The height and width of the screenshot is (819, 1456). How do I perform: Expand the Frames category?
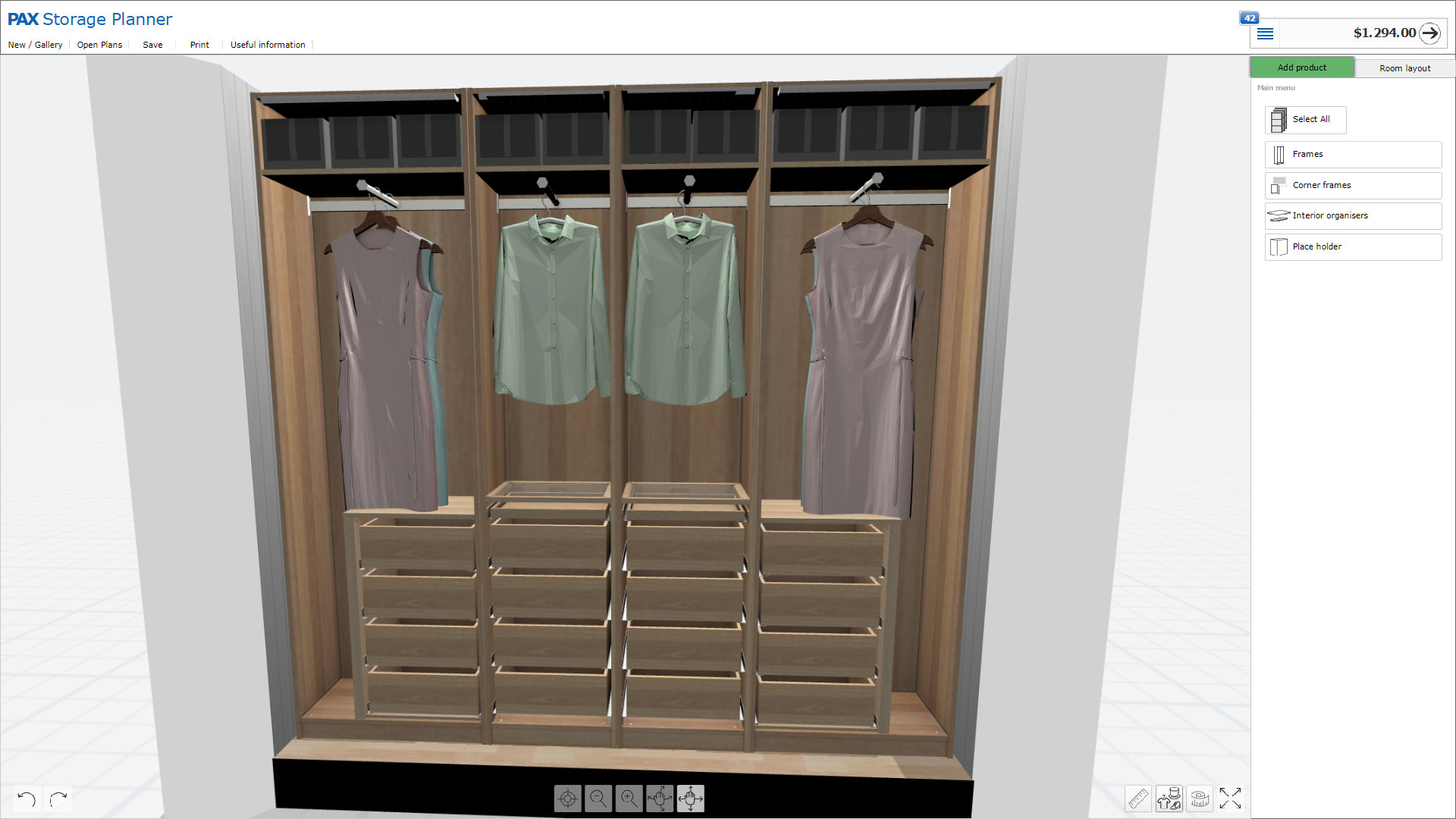(x=1353, y=155)
